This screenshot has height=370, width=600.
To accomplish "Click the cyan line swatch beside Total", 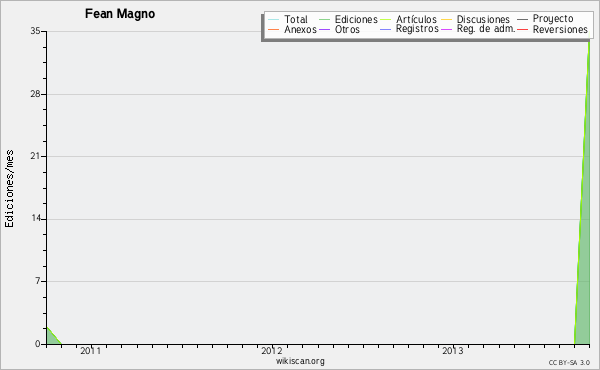I will pyautogui.click(x=274, y=20).
